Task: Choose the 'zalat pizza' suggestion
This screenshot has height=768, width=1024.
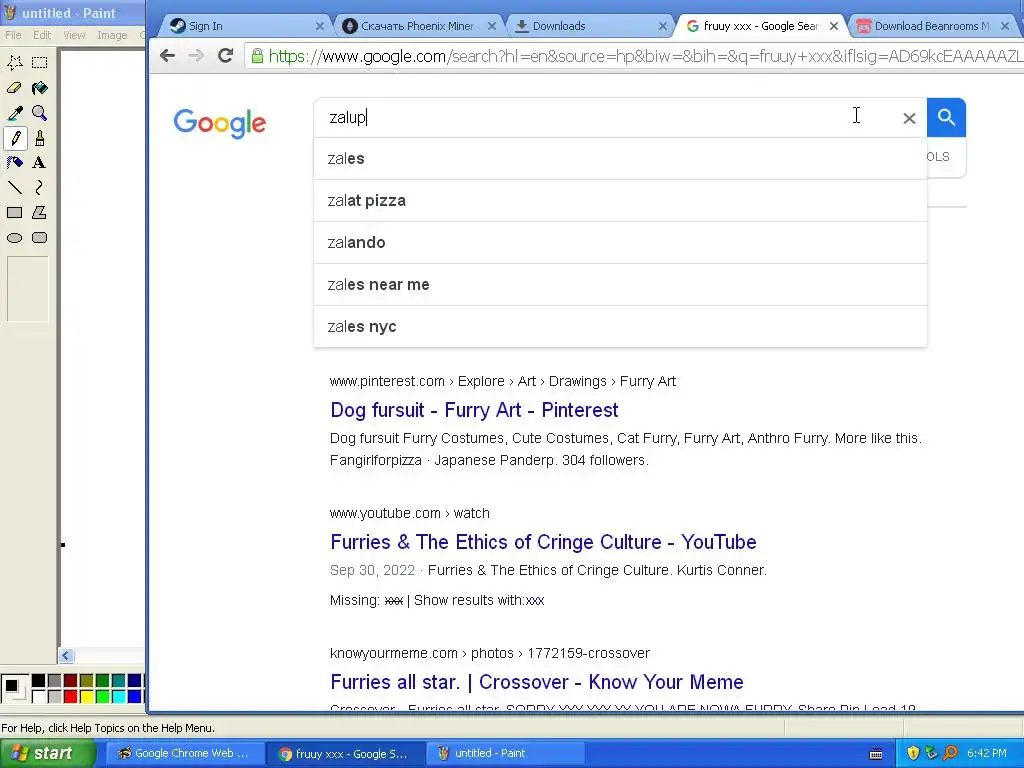Action: click(620, 200)
